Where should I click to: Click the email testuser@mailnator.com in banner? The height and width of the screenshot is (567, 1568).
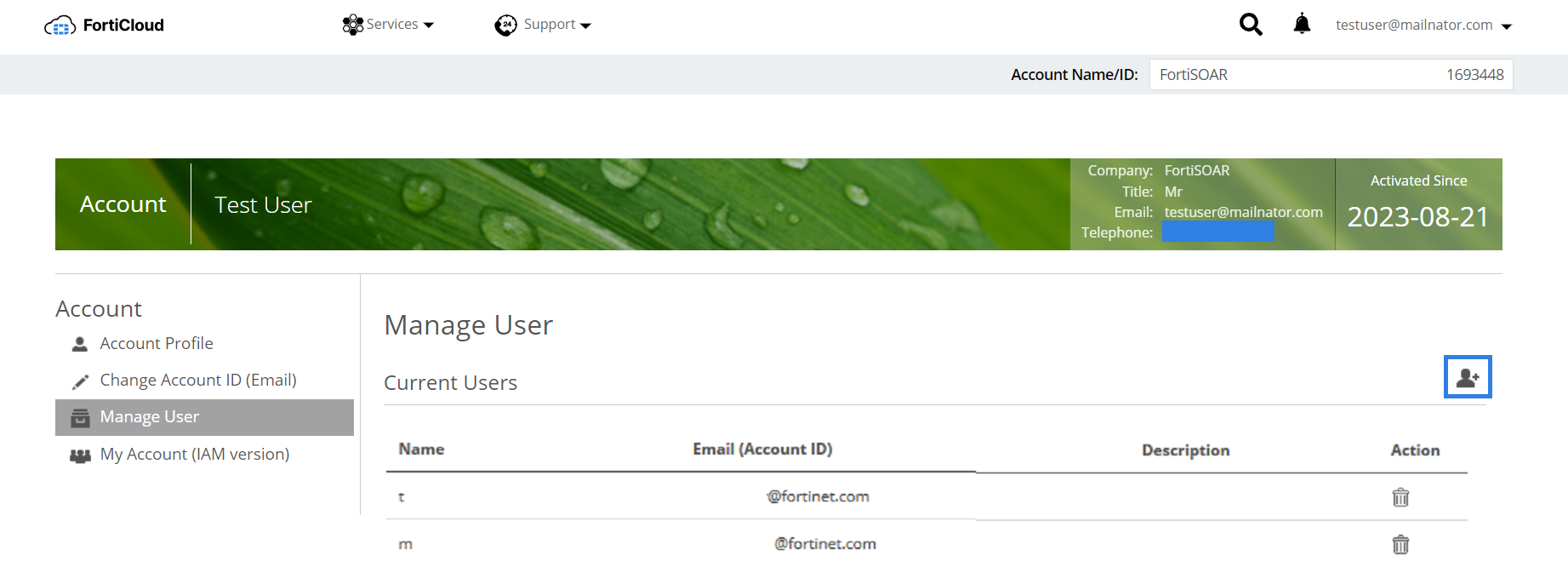[x=1243, y=212]
